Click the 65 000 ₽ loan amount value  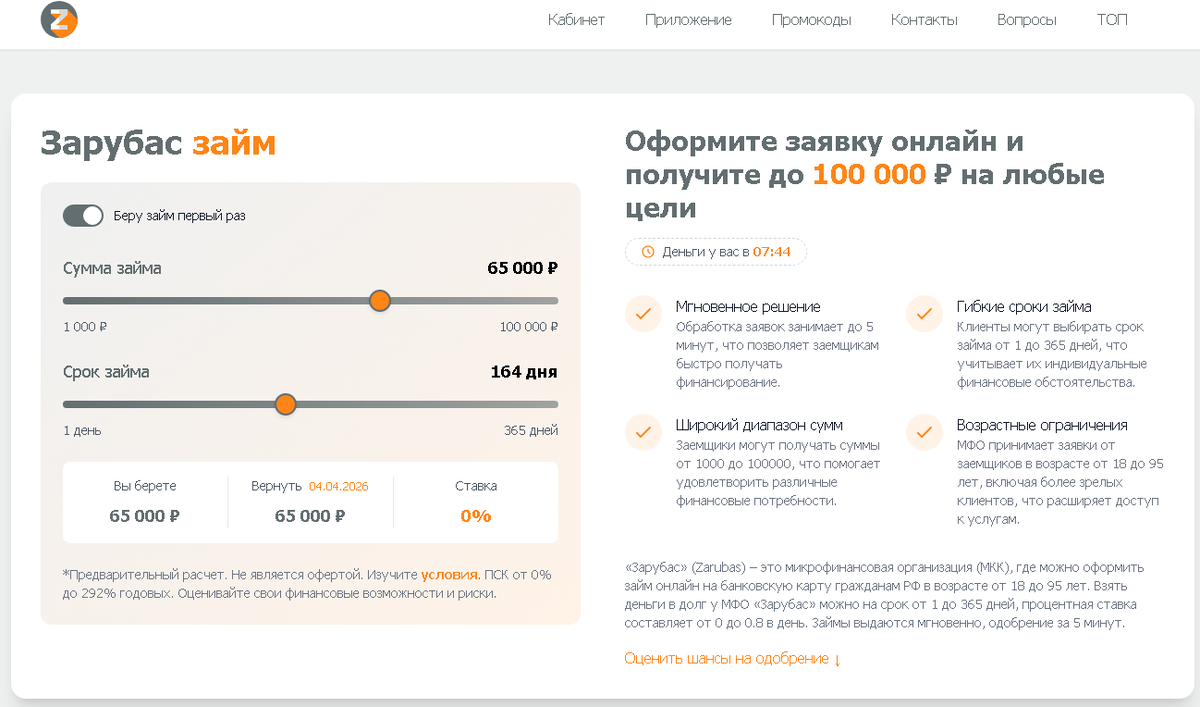(x=522, y=268)
